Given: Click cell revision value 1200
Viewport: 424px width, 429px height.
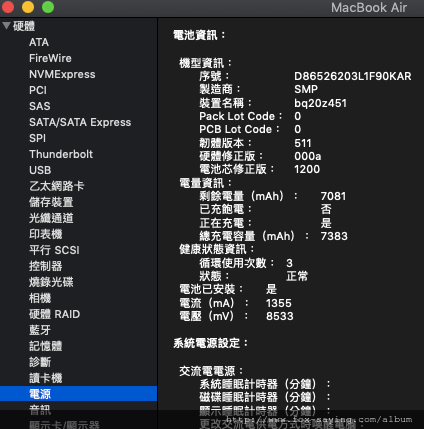Looking at the screenshot, I should point(307,169).
